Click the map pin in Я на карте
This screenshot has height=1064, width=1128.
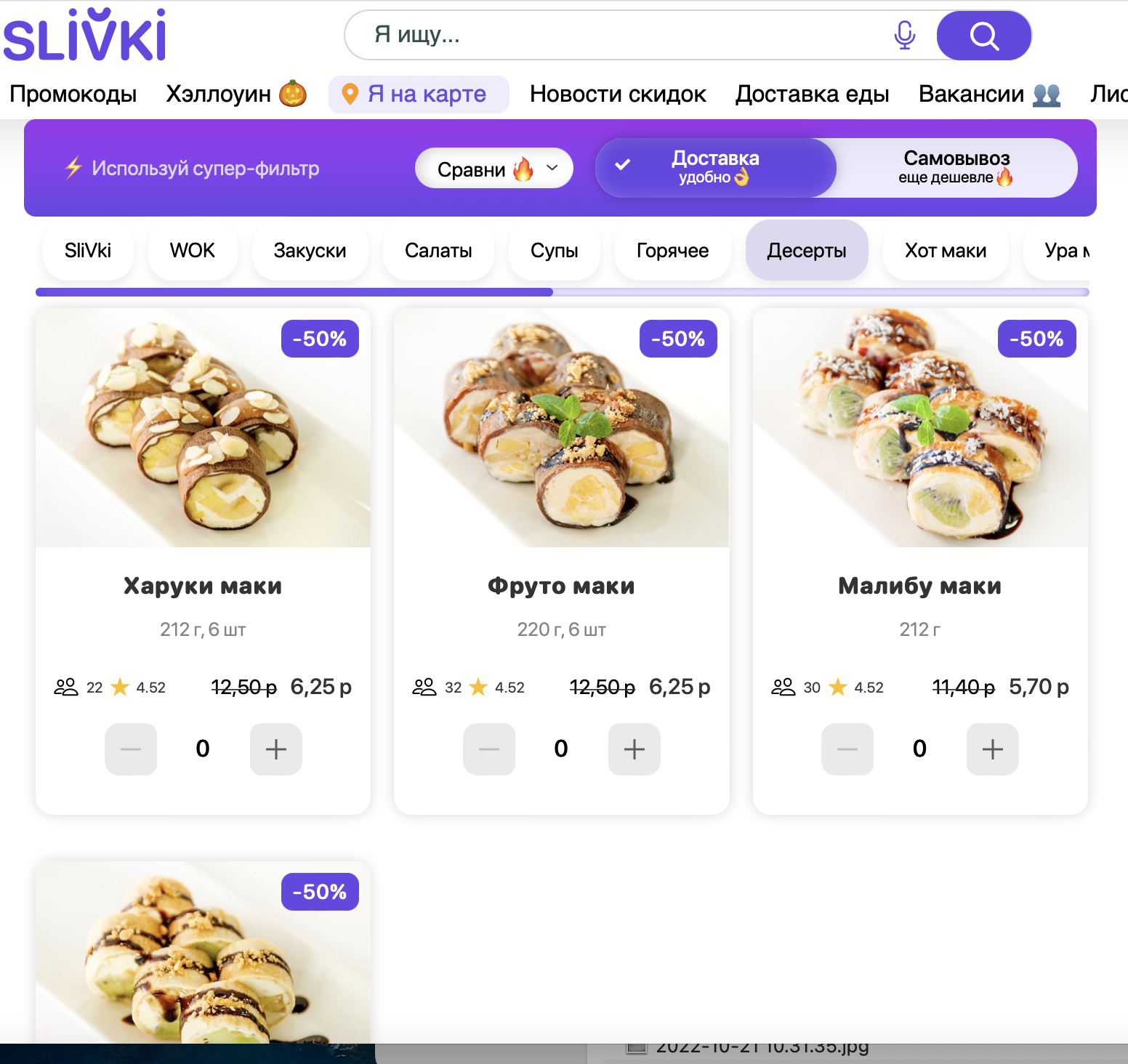point(350,94)
